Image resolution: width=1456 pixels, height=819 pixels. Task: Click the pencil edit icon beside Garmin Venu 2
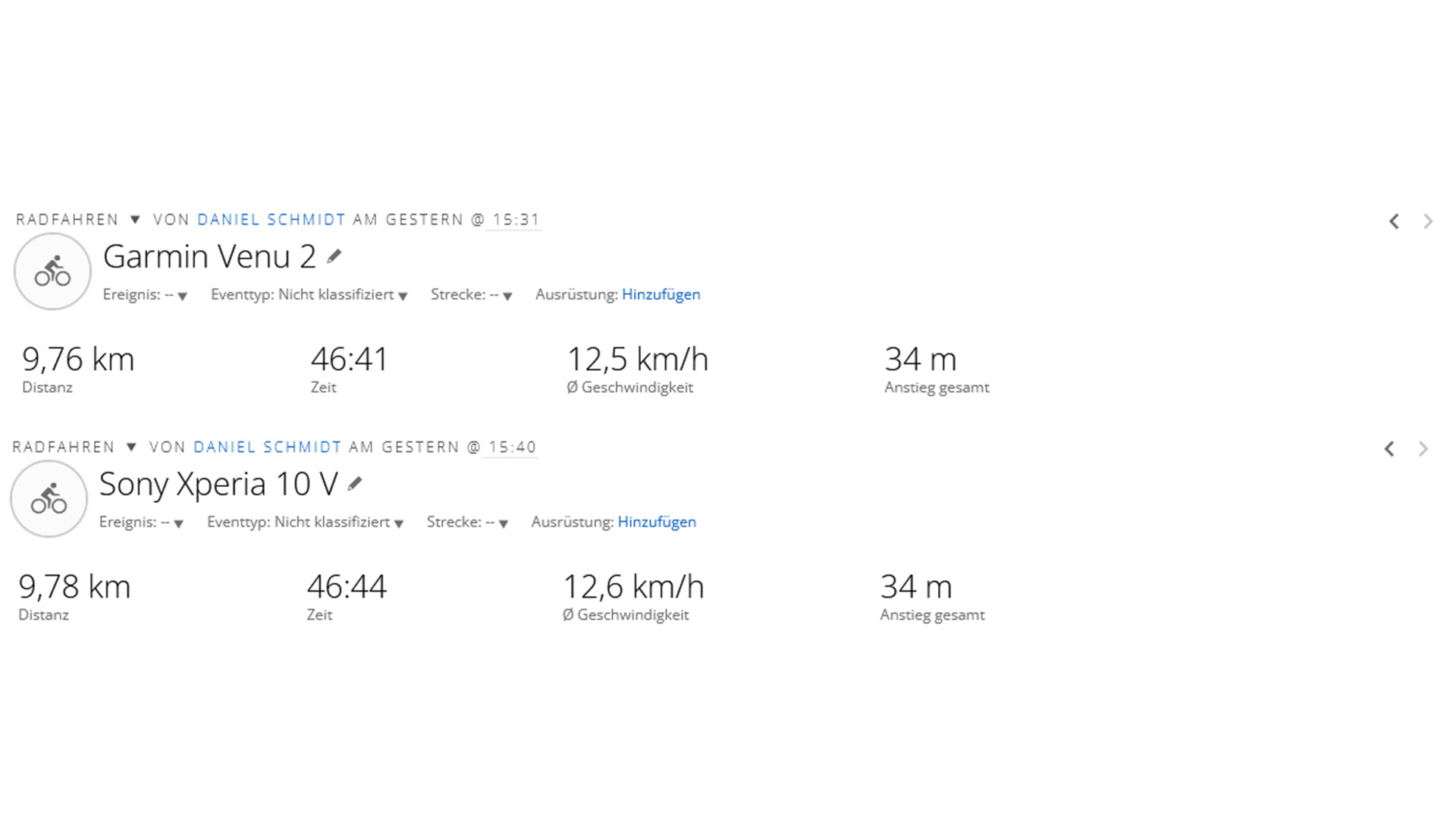pyautogui.click(x=334, y=256)
